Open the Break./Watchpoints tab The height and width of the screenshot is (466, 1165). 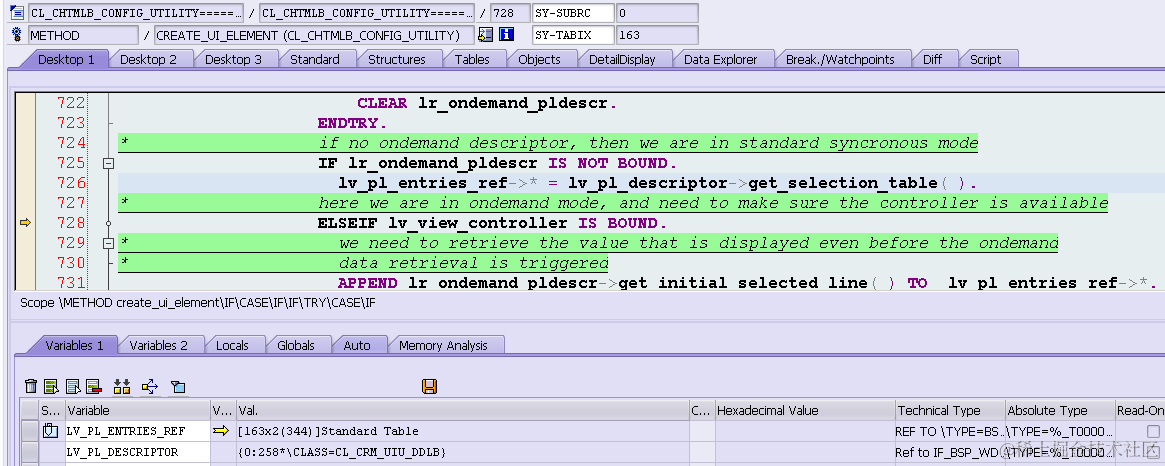[840, 59]
